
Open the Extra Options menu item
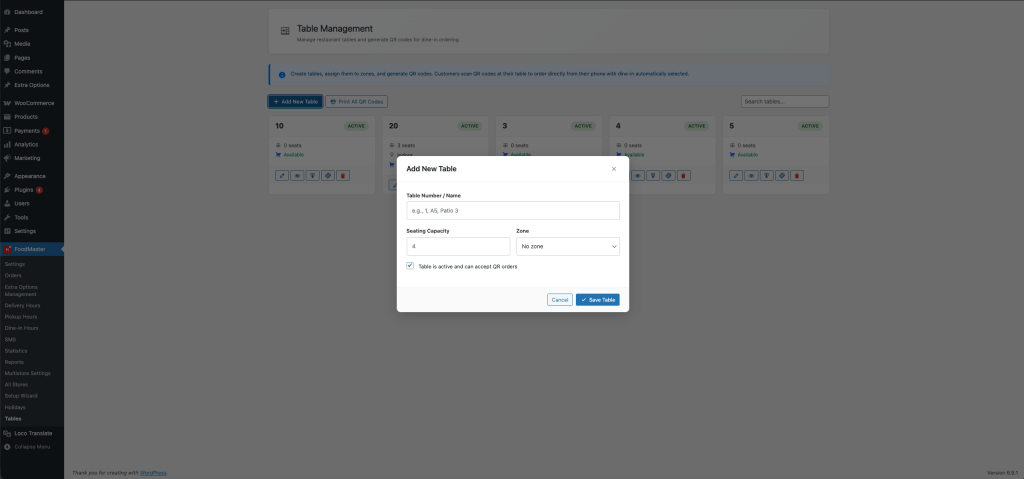(31, 85)
